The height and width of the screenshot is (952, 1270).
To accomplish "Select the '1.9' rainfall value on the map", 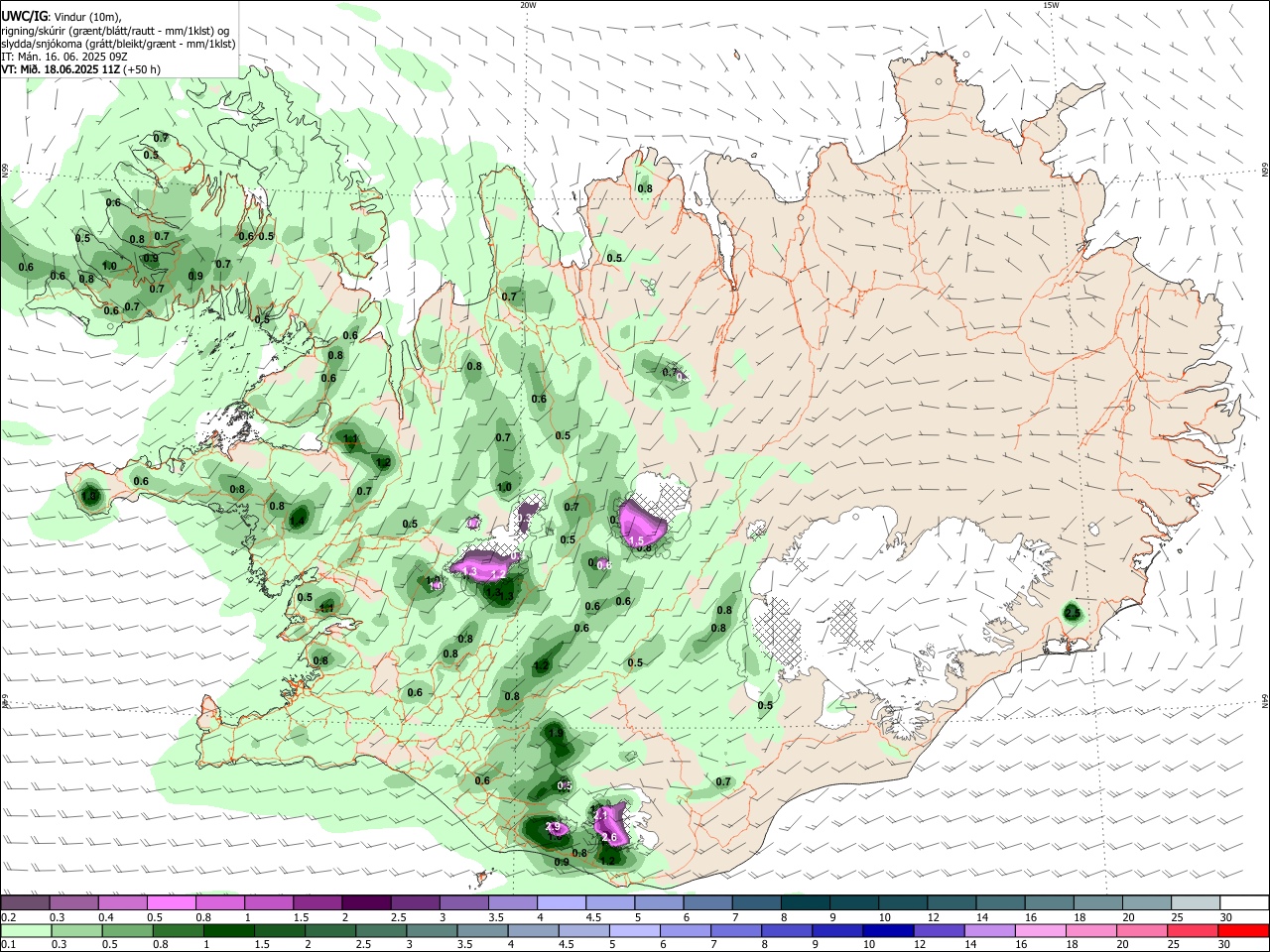I will [x=556, y=733].
